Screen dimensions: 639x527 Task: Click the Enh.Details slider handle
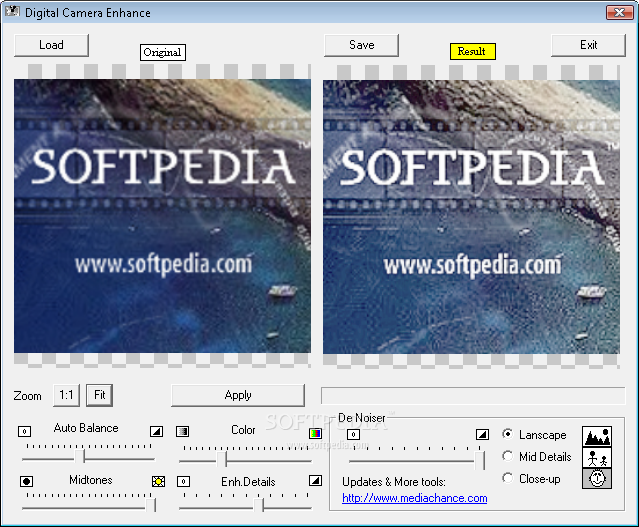click(x=258, y=505)
